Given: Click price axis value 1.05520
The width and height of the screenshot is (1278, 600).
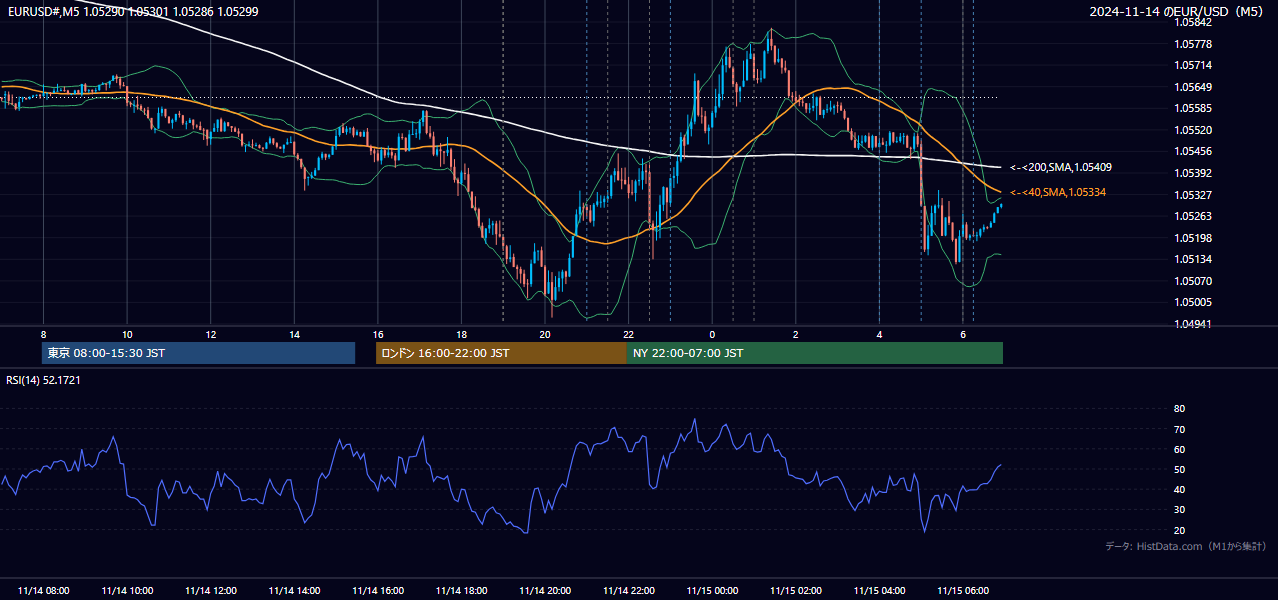Looking at the screenshot, I should [1192, 130].
